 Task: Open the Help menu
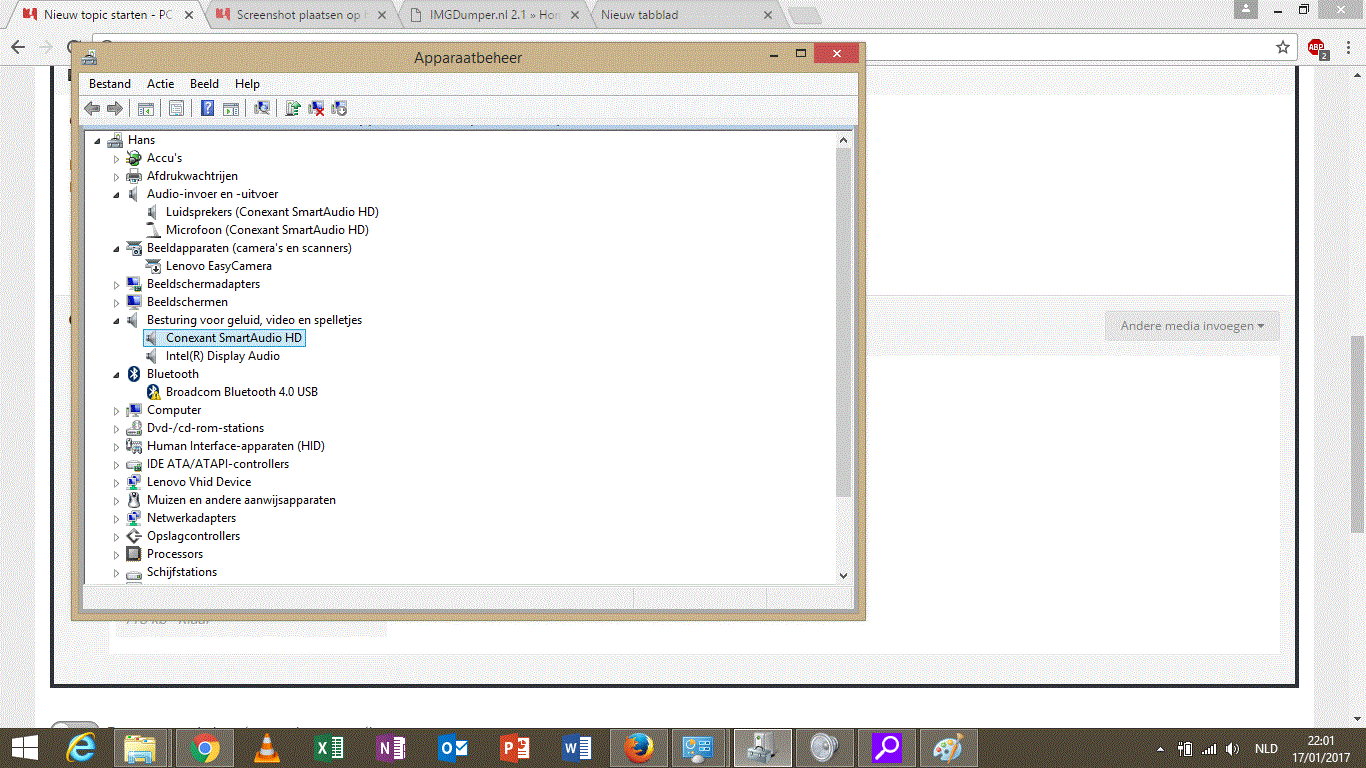pos(247,84)
